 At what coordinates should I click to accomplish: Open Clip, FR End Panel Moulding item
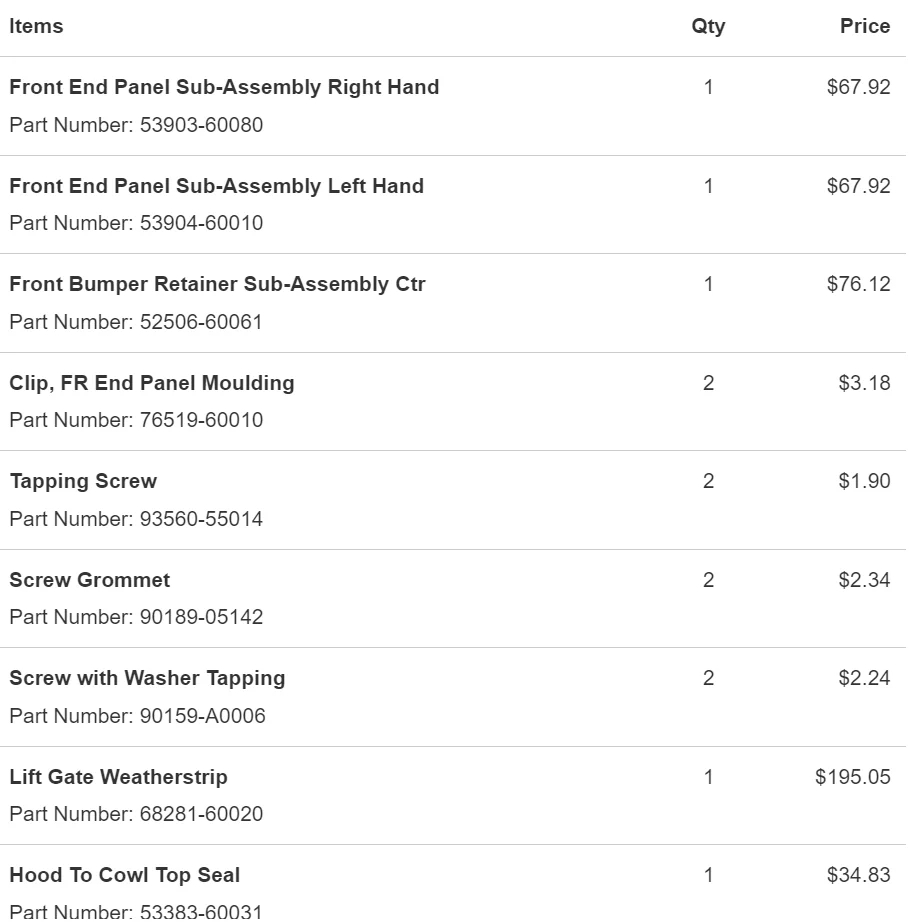click(x=152, y=383)
